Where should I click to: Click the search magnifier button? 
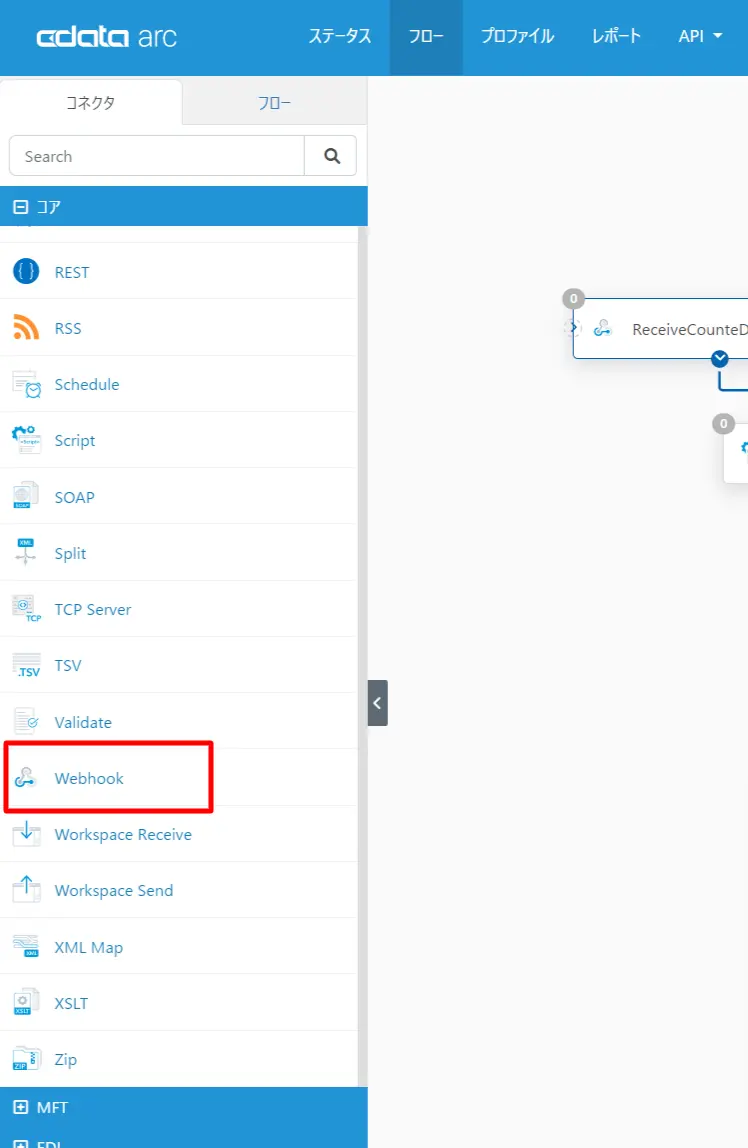(x=331, y=155)
